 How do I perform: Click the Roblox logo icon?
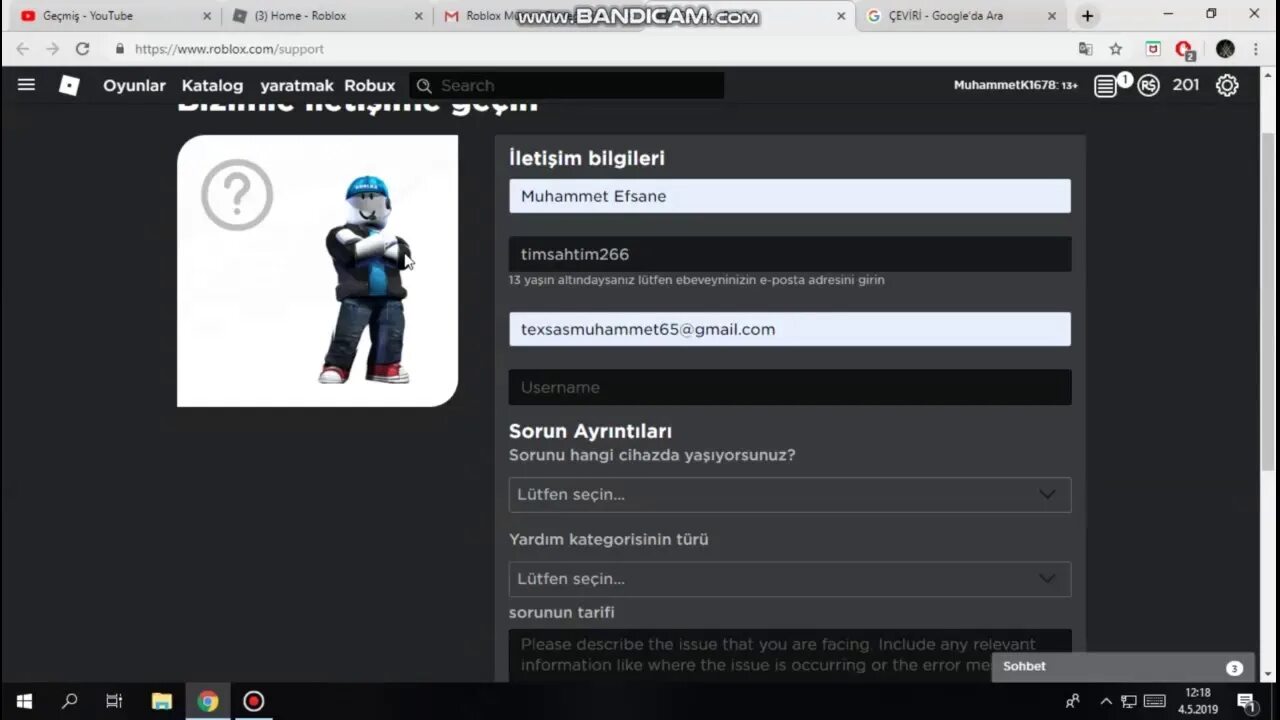[x=69, y=85]
